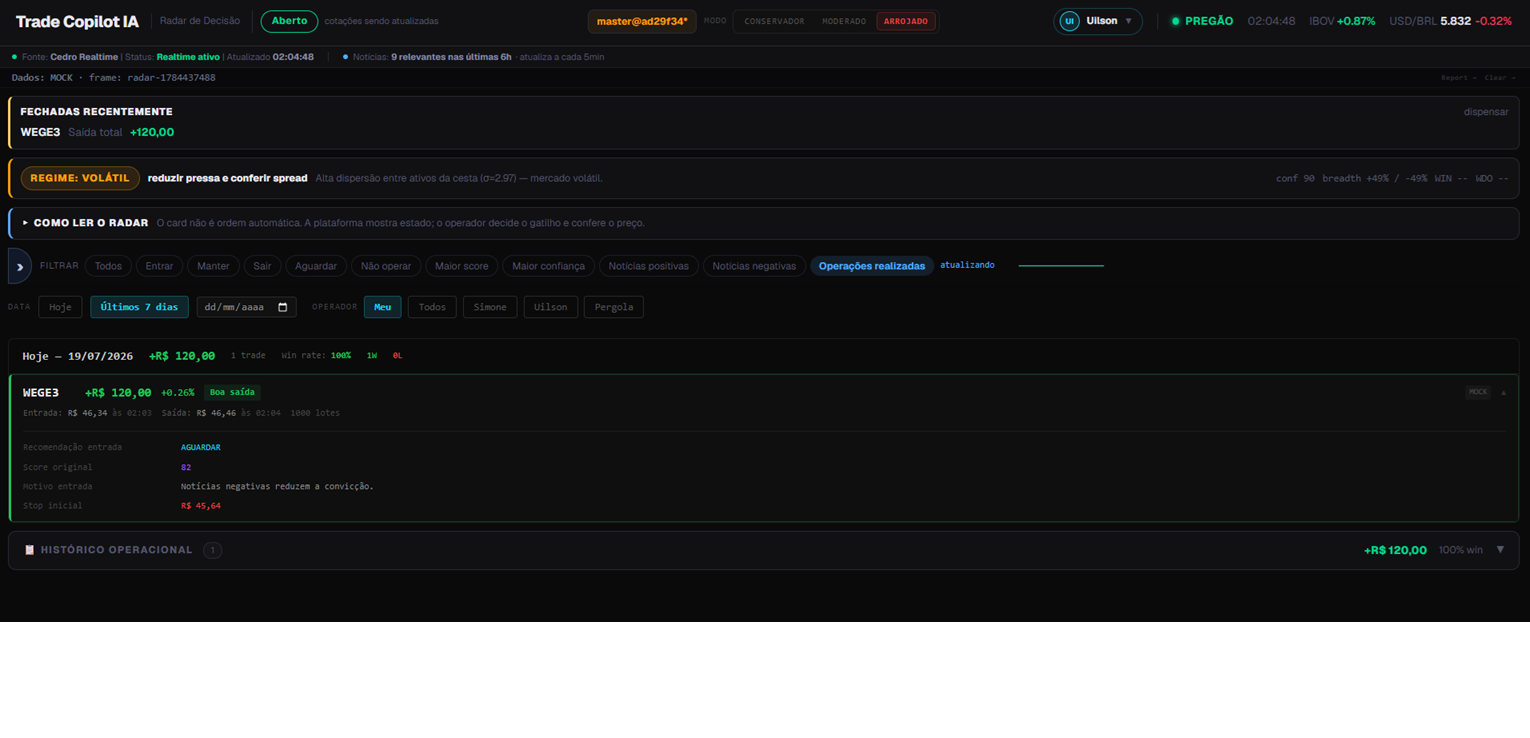Image resolution: width=1530 pixels, height=738 pixels.
Task: Dismiss recently closed panel via dispensar
Action: pos(1486,112)
